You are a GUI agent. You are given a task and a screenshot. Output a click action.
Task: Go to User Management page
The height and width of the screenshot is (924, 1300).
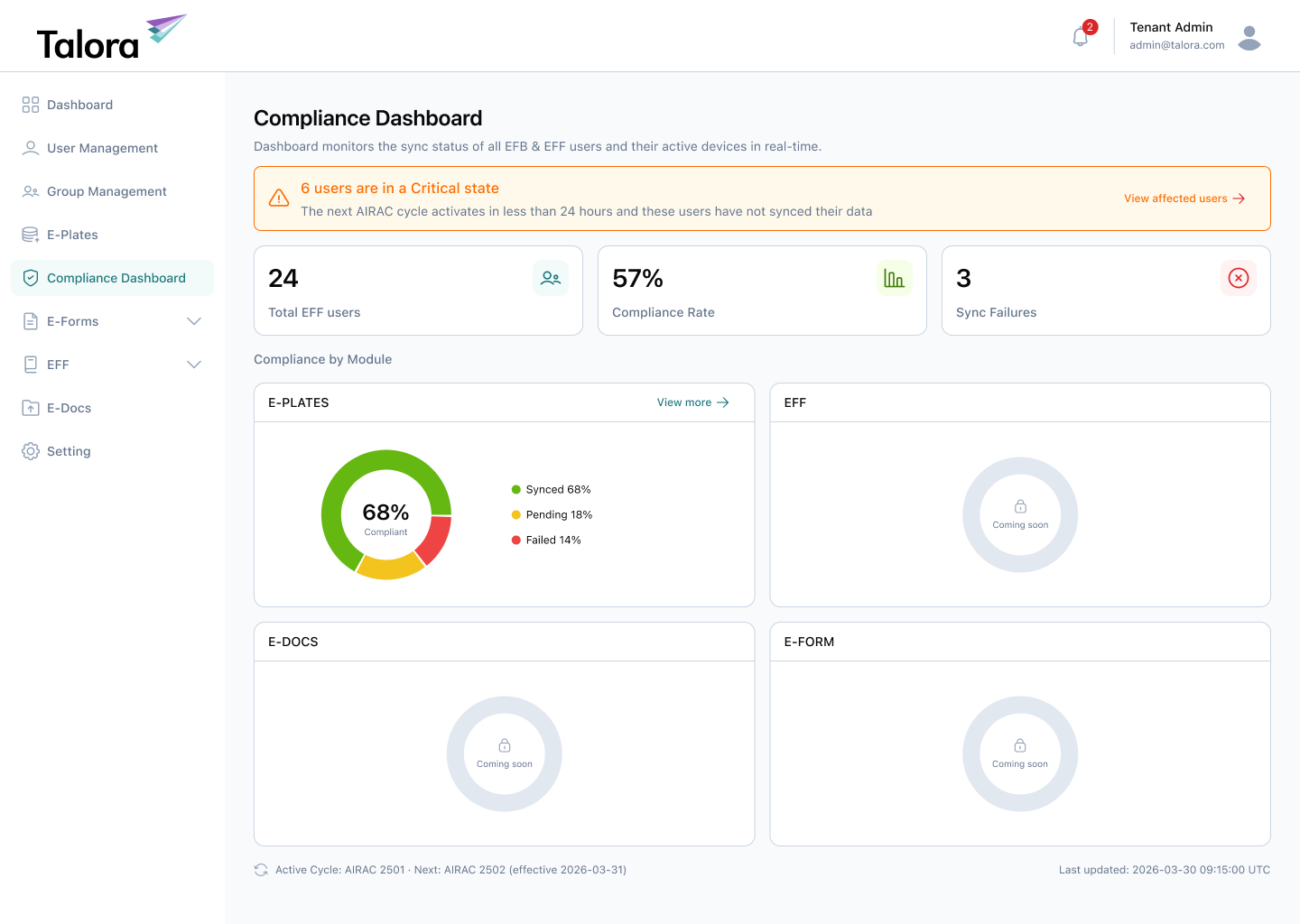point(112,148)
